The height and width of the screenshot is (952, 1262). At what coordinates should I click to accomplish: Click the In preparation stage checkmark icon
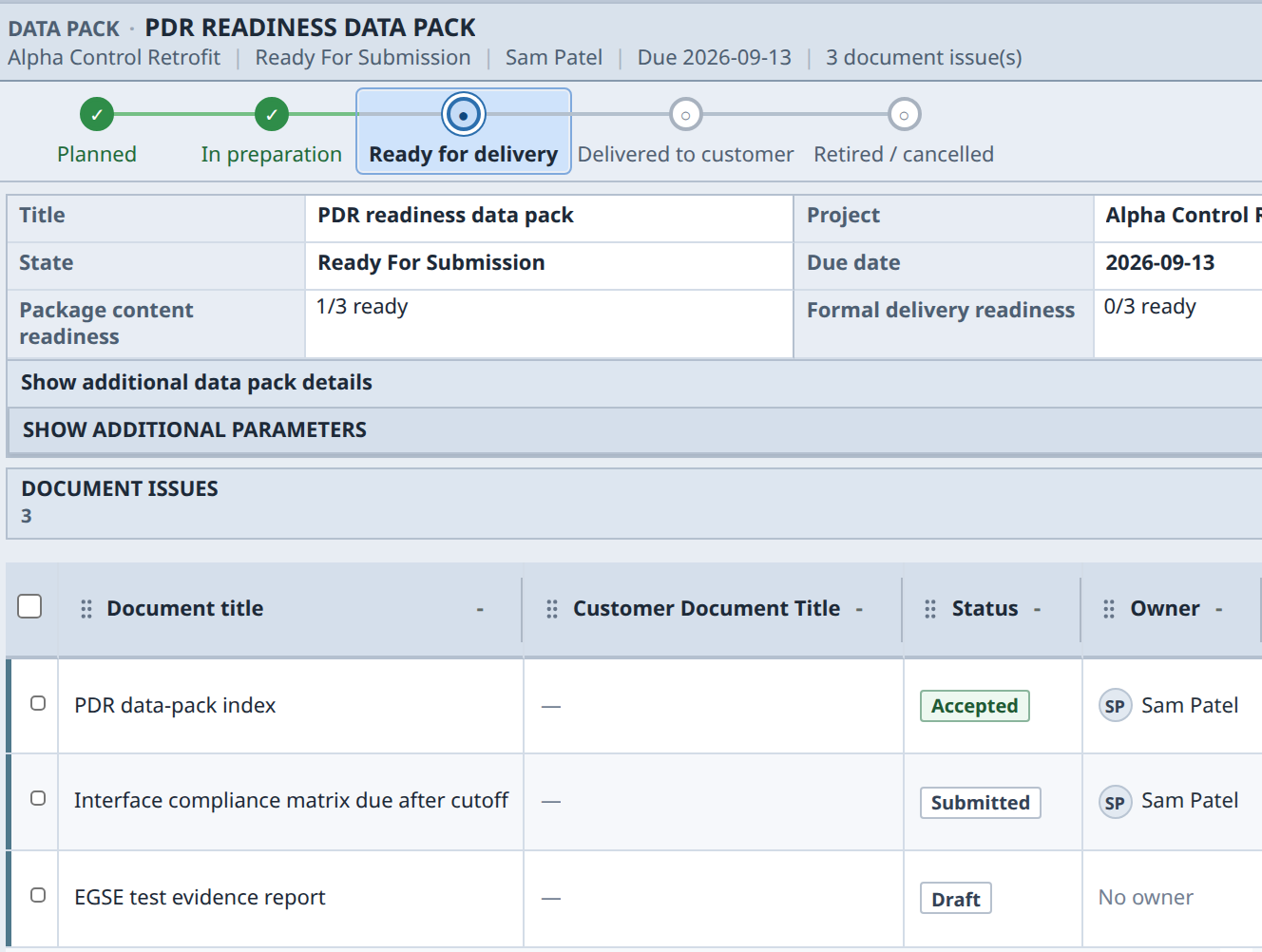click(272, 114)
